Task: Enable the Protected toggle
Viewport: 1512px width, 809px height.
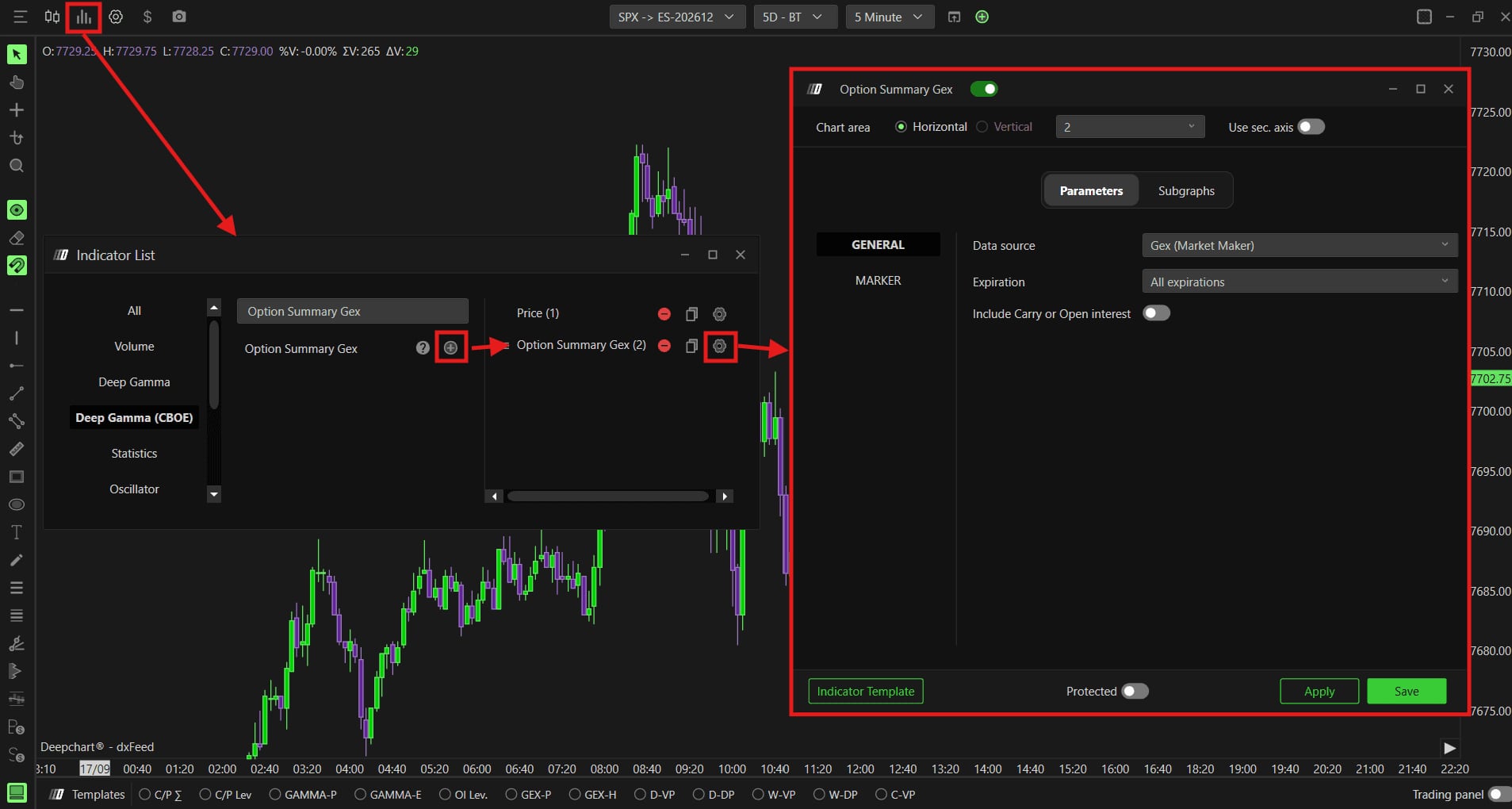Action: click(x=1135, y=691)
